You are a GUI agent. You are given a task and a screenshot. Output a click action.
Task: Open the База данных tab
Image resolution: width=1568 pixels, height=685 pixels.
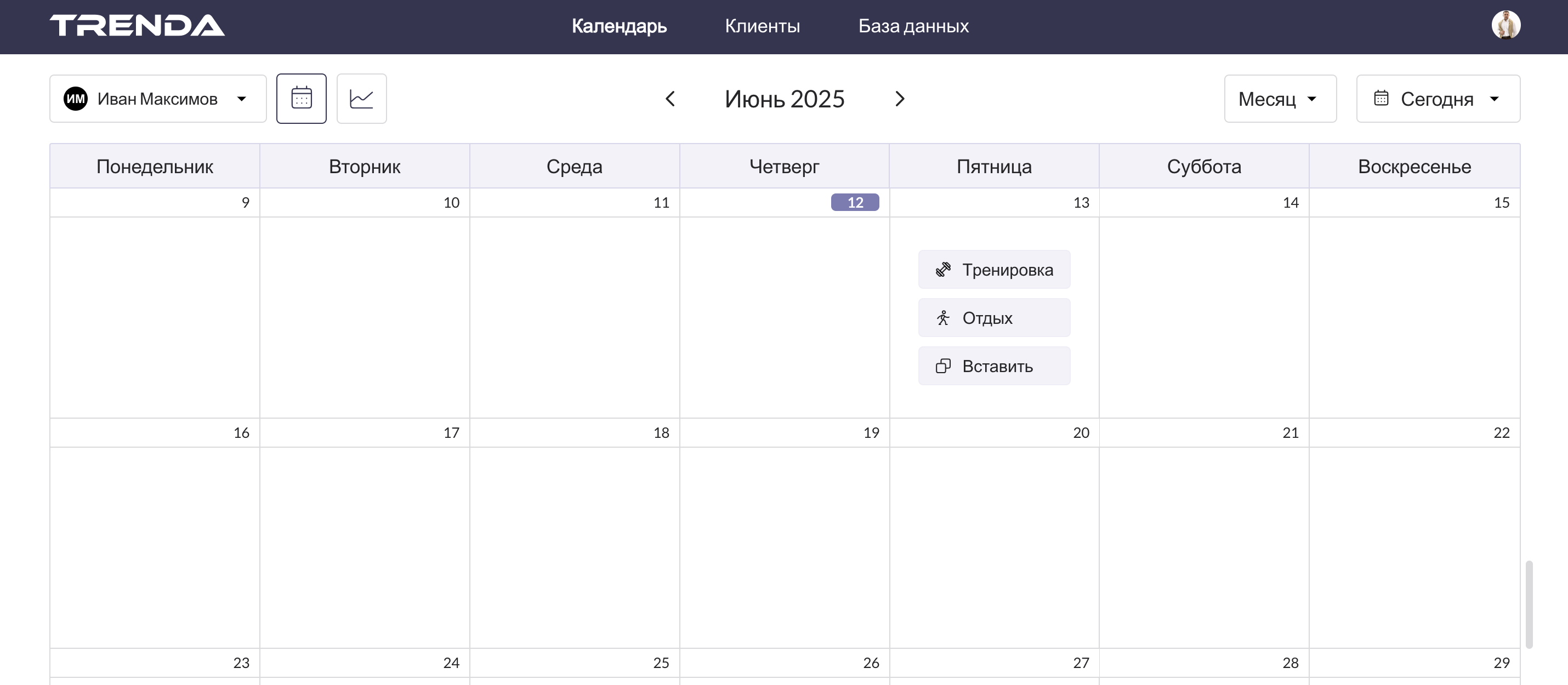(913, 26)
